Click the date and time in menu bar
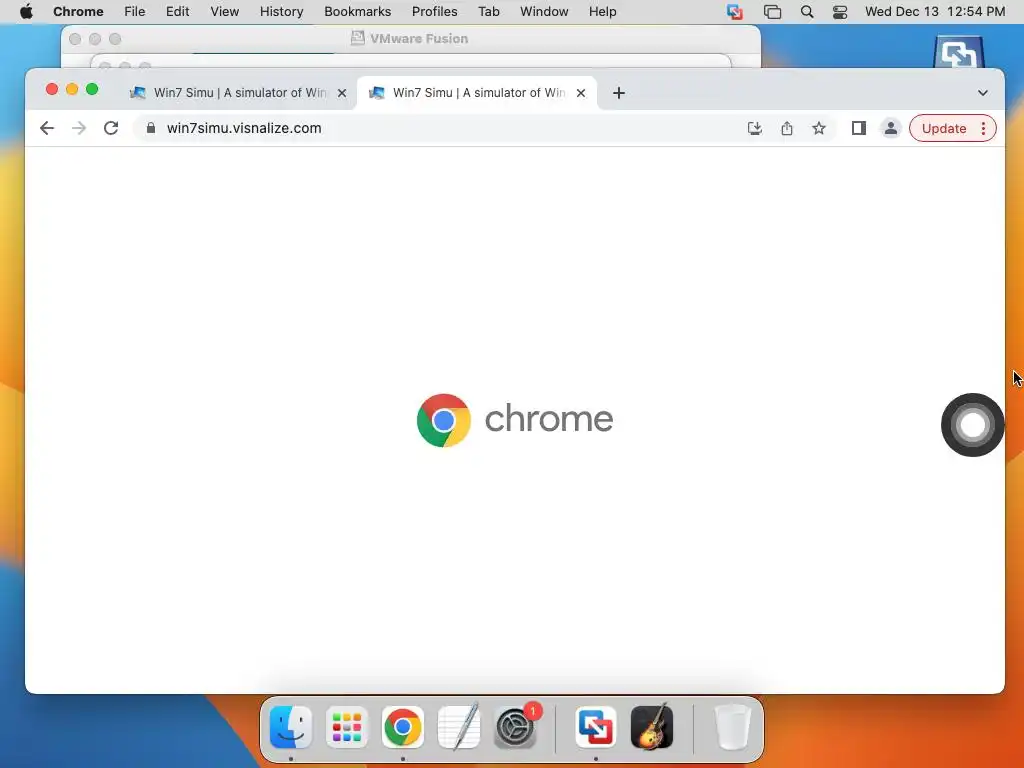Viewport: 1024px width, 768px height. pyautogui.click(x=935, y=12)
